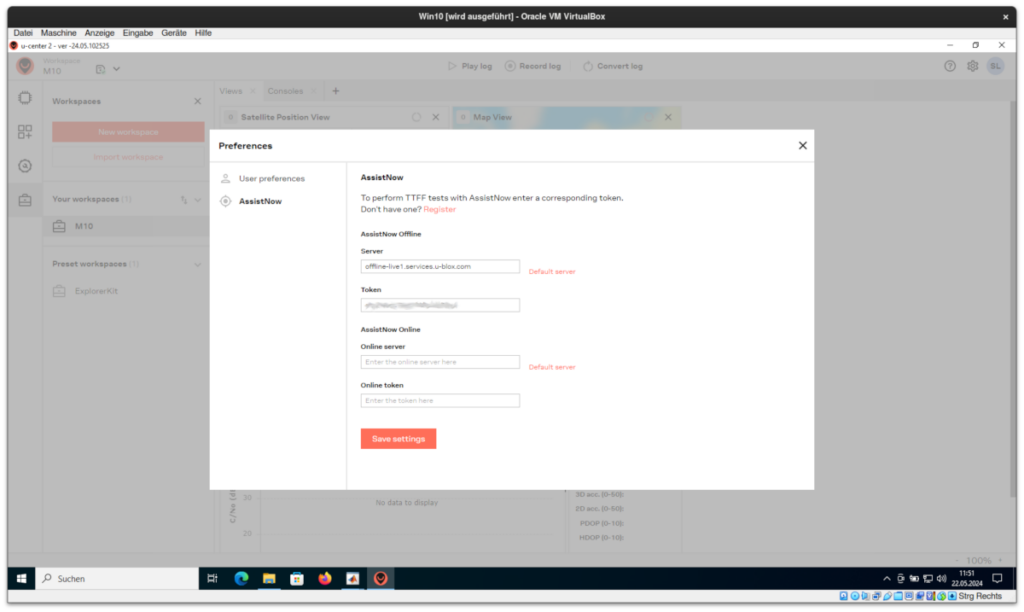Open the Anzeige menu
The height and width of the screenshot is (612, 1024).
point(99,33)
